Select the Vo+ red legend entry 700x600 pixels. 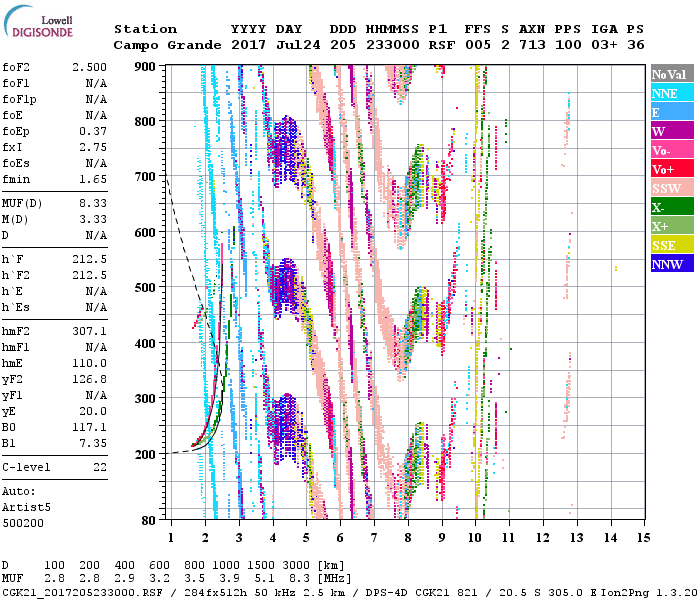[x=671, y=169]
